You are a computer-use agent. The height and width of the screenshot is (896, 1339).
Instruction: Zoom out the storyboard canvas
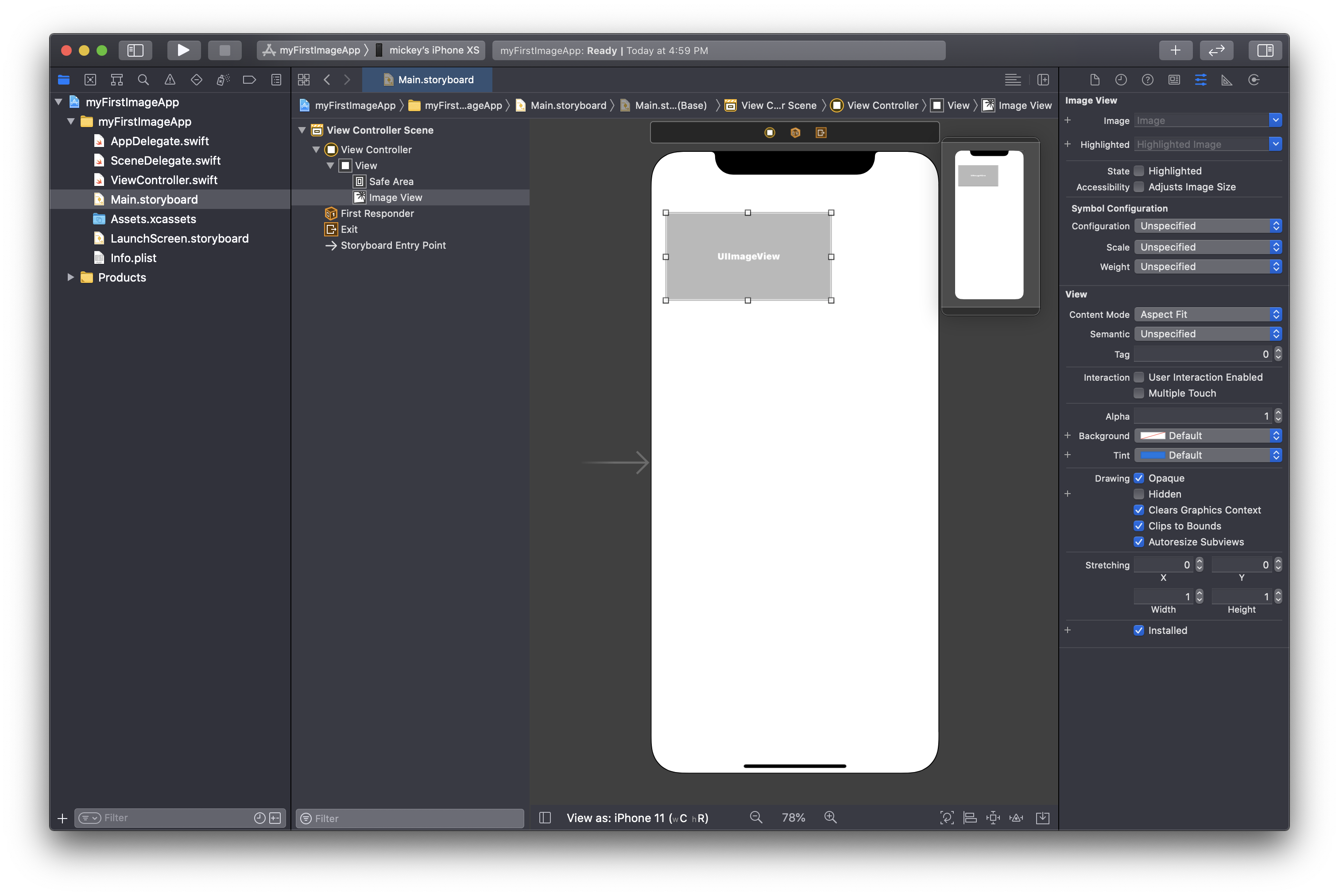click(755, 818)
